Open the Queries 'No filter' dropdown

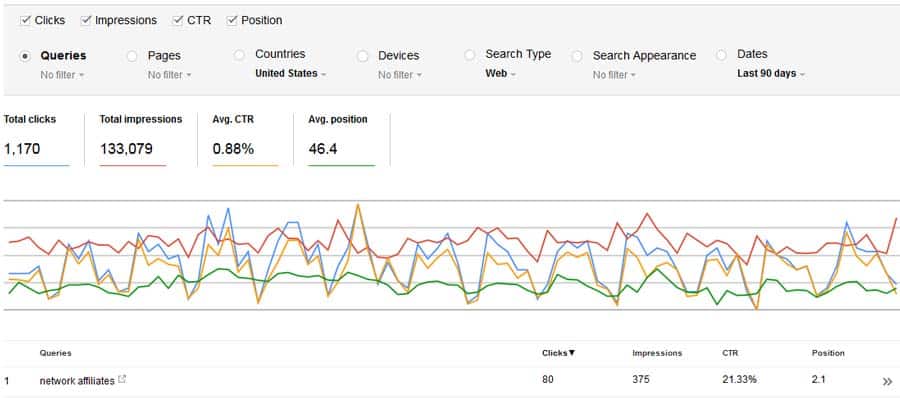[x=62, y=75]
